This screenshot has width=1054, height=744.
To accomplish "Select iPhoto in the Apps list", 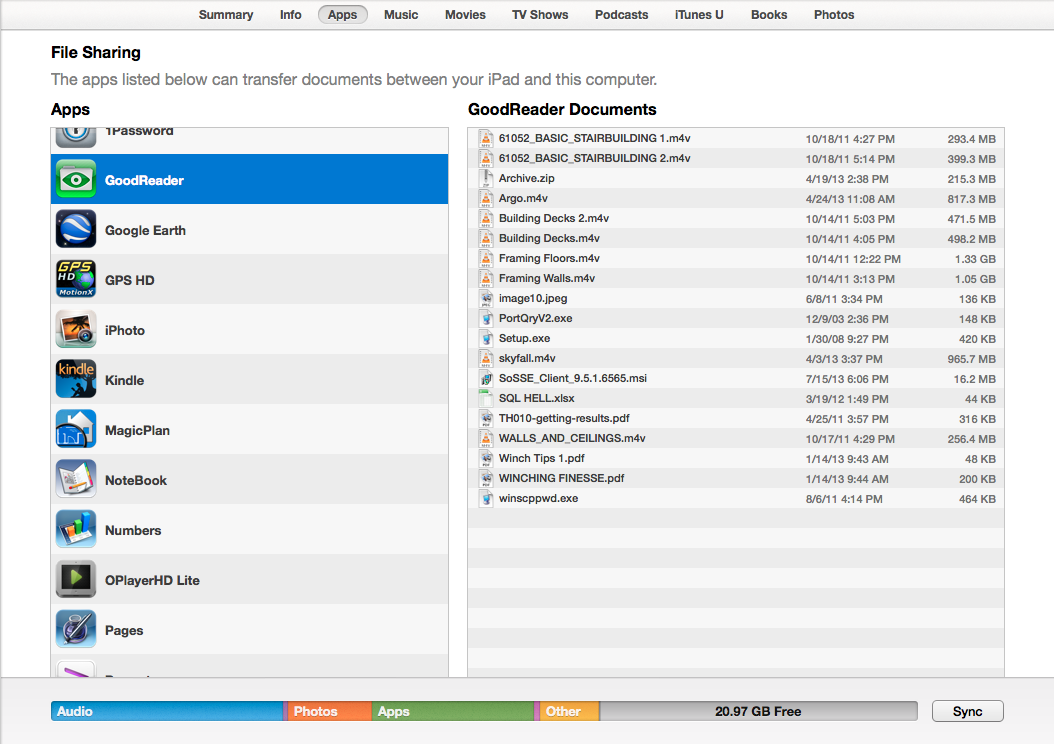I will click(249, 329).
